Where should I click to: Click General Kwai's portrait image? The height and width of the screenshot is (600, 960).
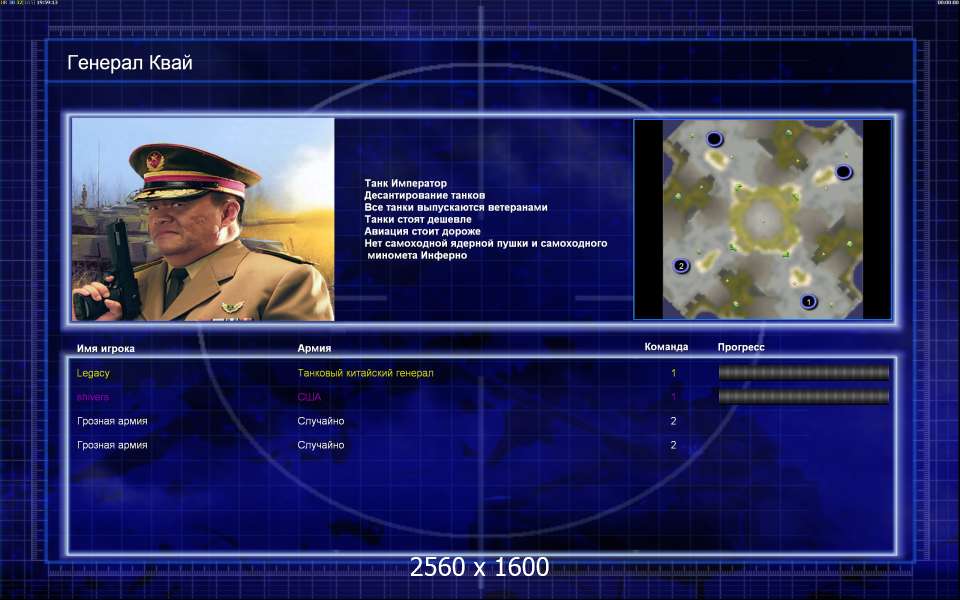click(x=203, y=219)
